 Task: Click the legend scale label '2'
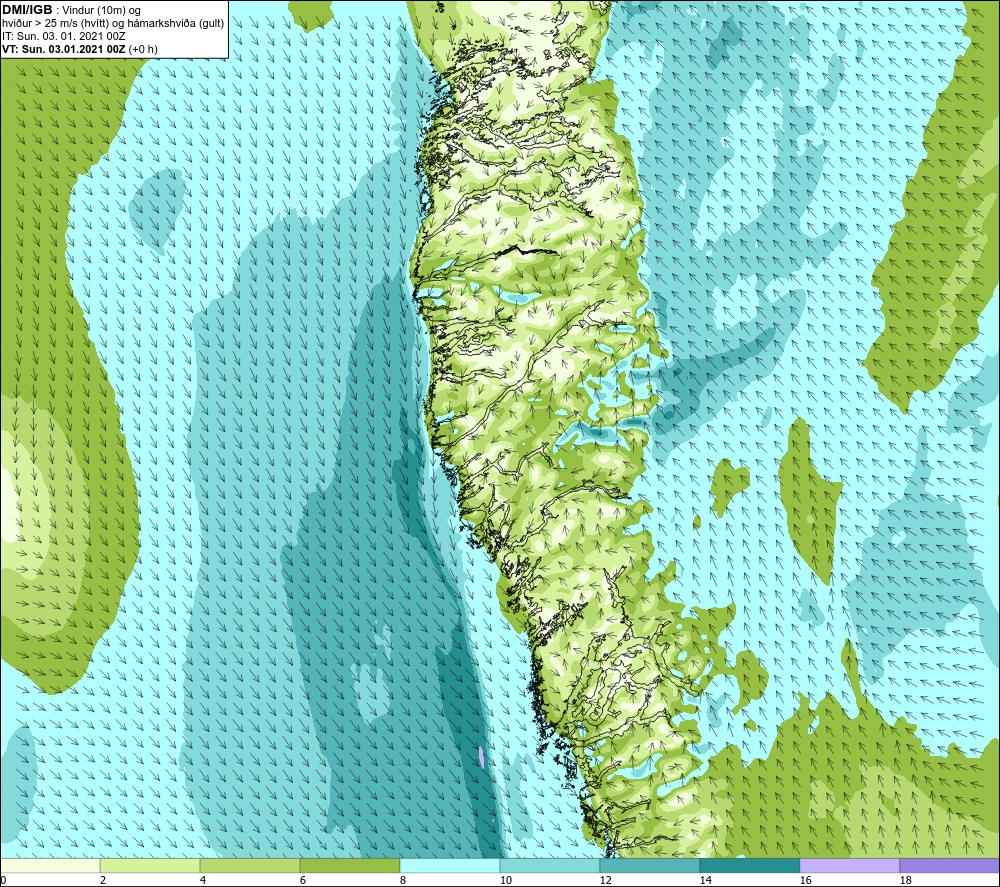point(103,881)
